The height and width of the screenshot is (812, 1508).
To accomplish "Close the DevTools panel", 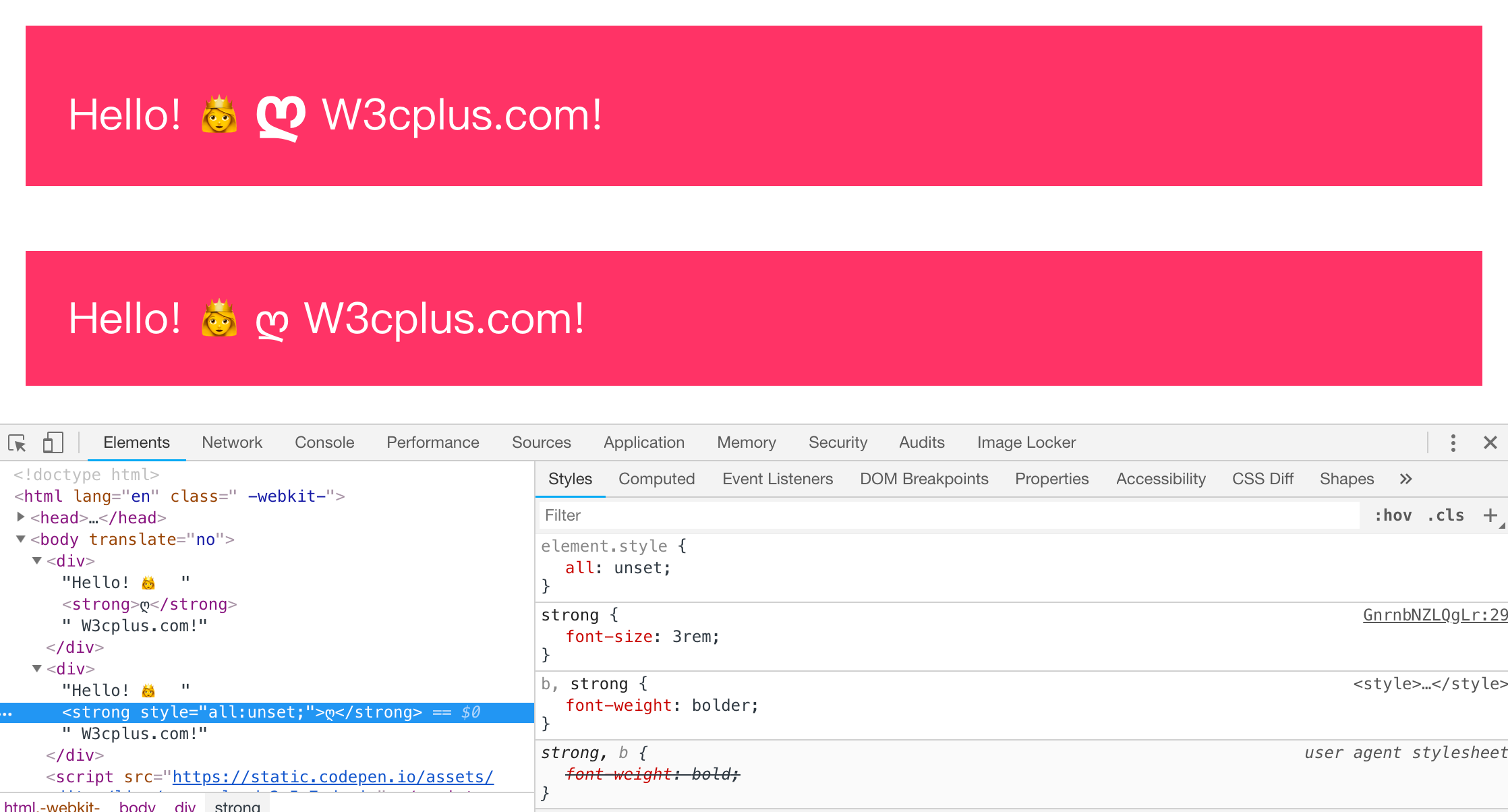I will tap(1490, 442).
